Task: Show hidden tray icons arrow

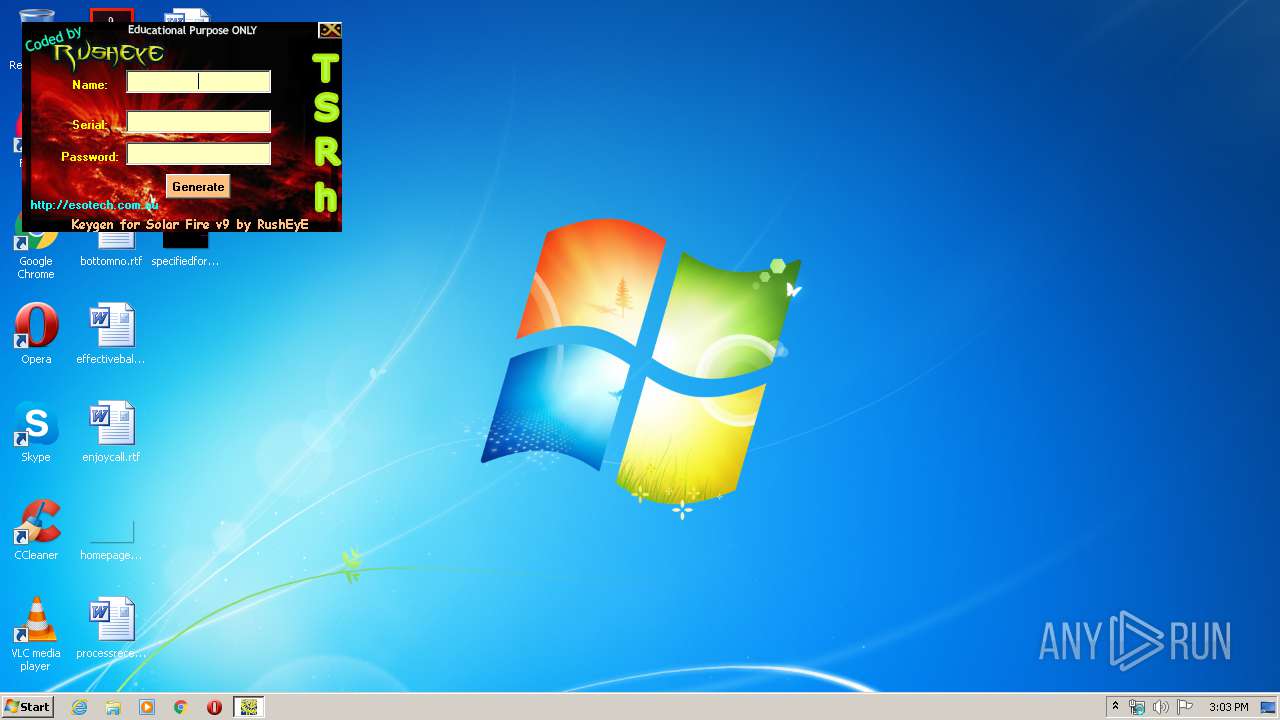Action: pos(1115,707)
